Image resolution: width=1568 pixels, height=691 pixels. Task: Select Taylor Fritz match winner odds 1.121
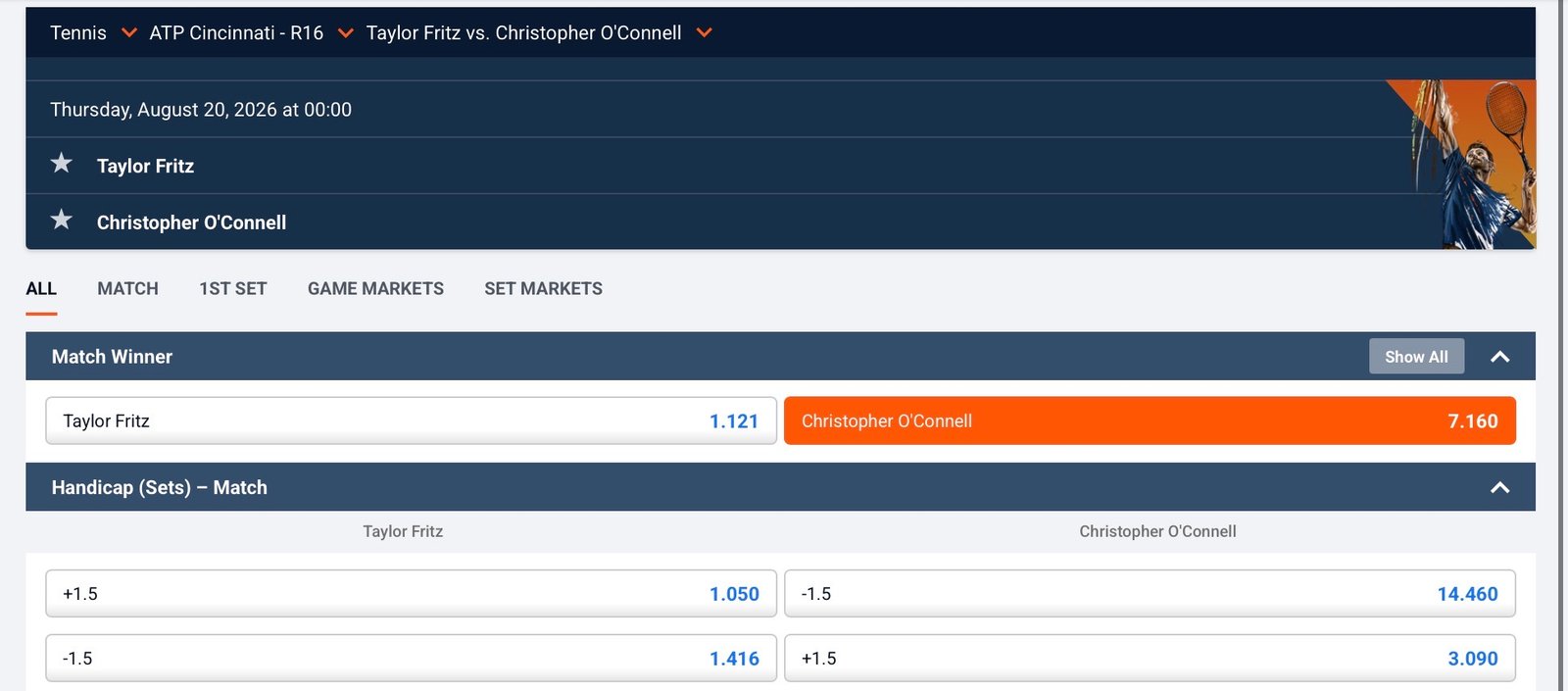(x=412, y=420)
